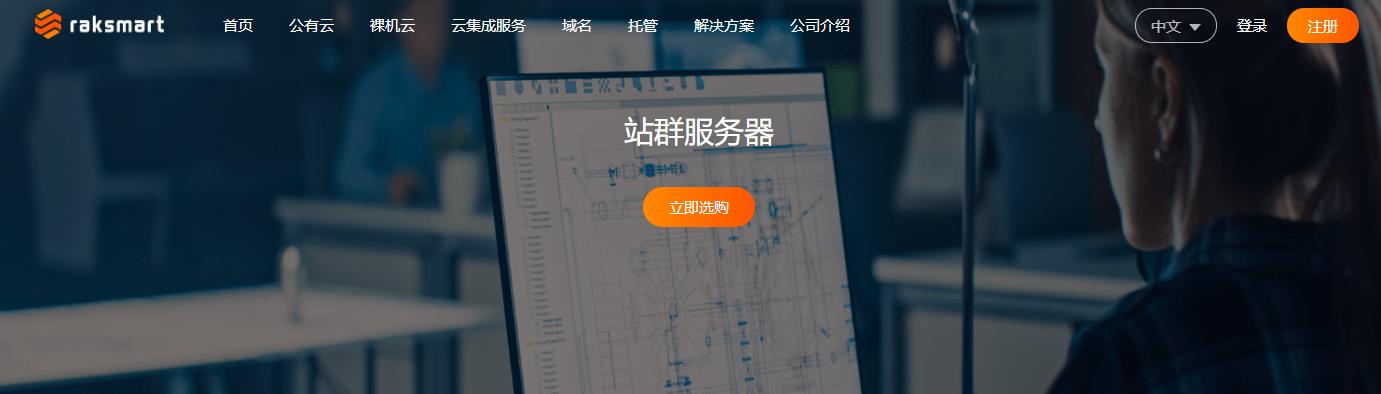This screenshot has width=1381, height=394.
Task: Open the 裸机云 menu
Action: tap(392, 26)
